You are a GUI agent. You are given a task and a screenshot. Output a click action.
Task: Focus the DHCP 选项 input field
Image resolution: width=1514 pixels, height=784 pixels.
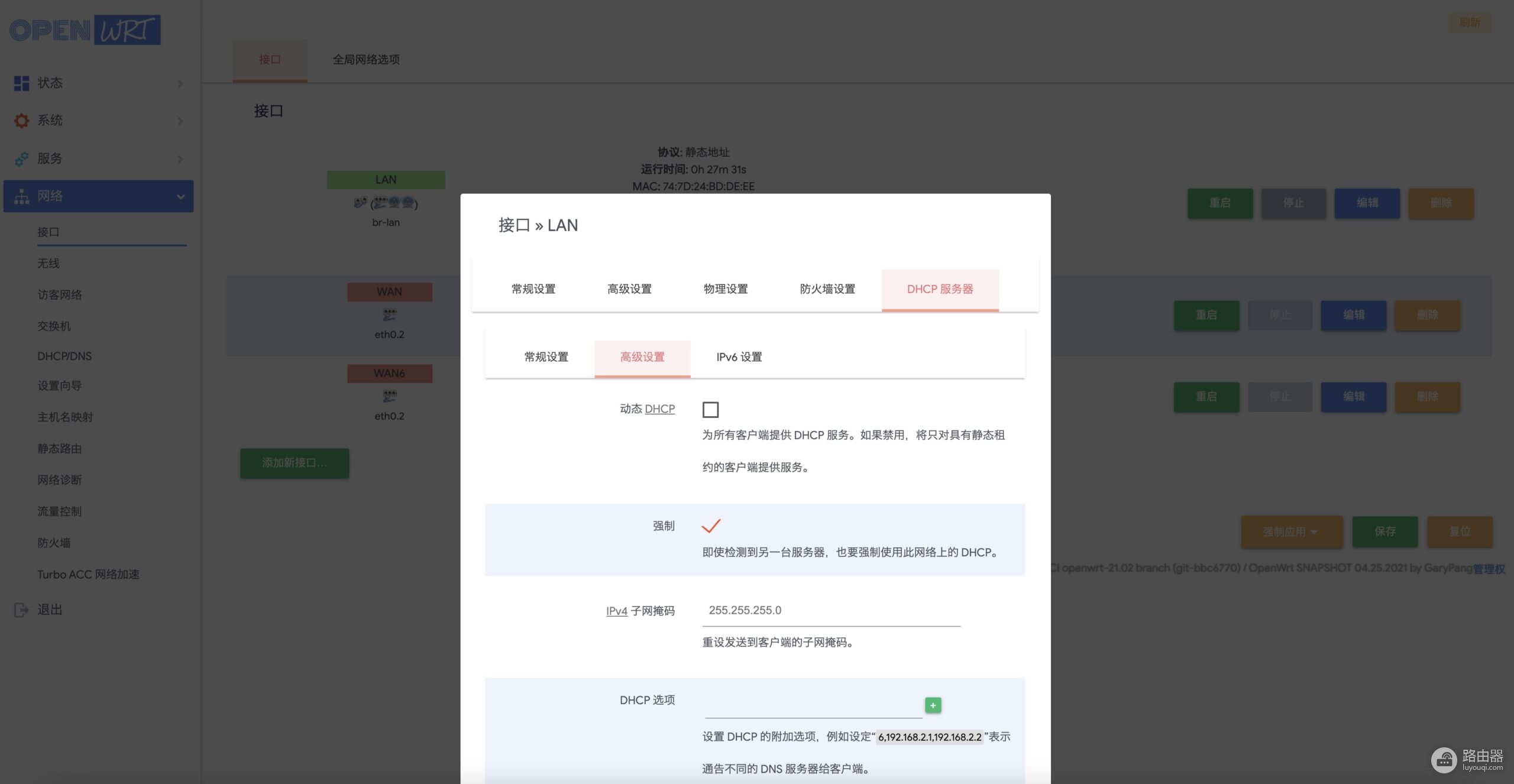coord(813,705)
